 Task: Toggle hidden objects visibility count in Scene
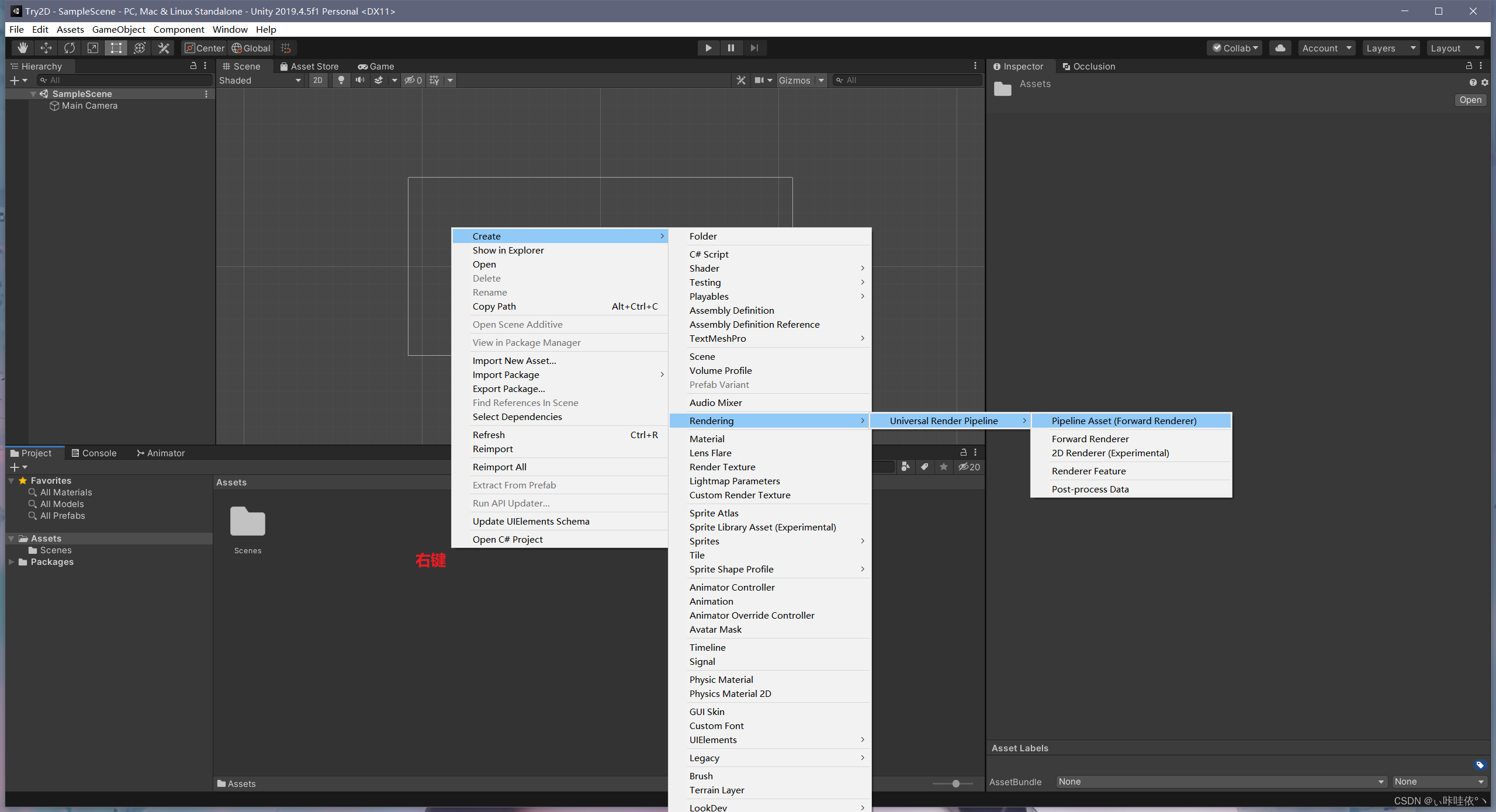coord(413,80)
